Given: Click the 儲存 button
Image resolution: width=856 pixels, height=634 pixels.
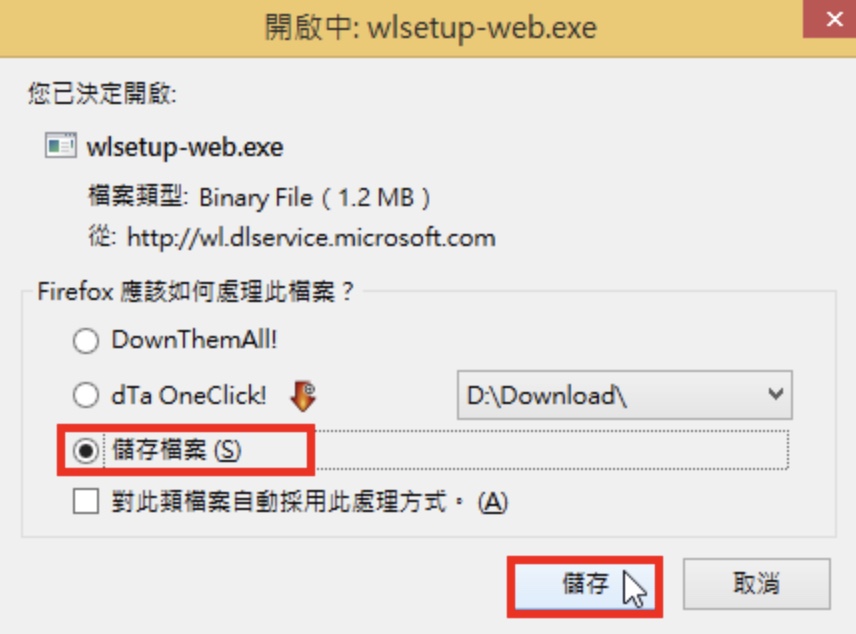Looking at the screenshot, I should coord(585,585).
